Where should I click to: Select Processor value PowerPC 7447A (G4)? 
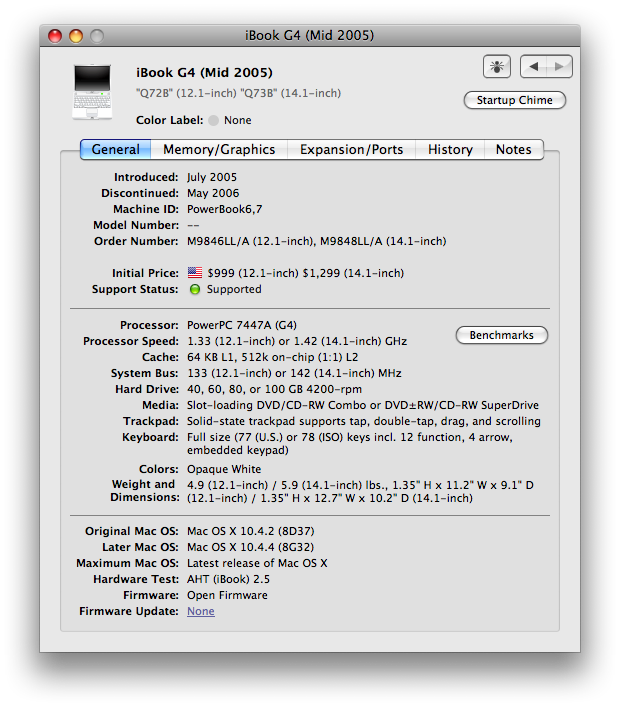point(242,325)
